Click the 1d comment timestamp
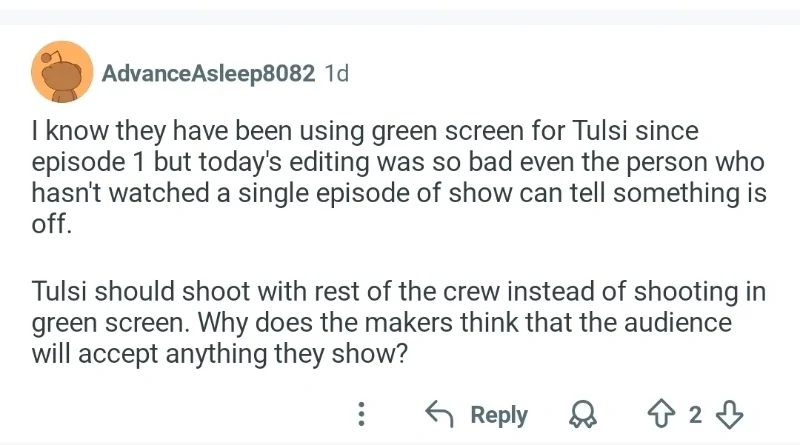The width and height of the screenshot is (800, 445). click(337, 74)
